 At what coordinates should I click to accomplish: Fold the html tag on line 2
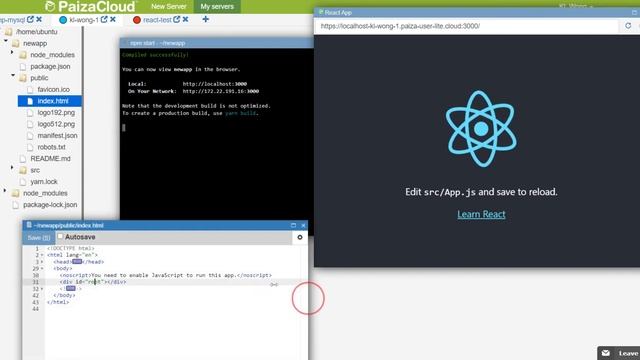click(x=42, y=255)
